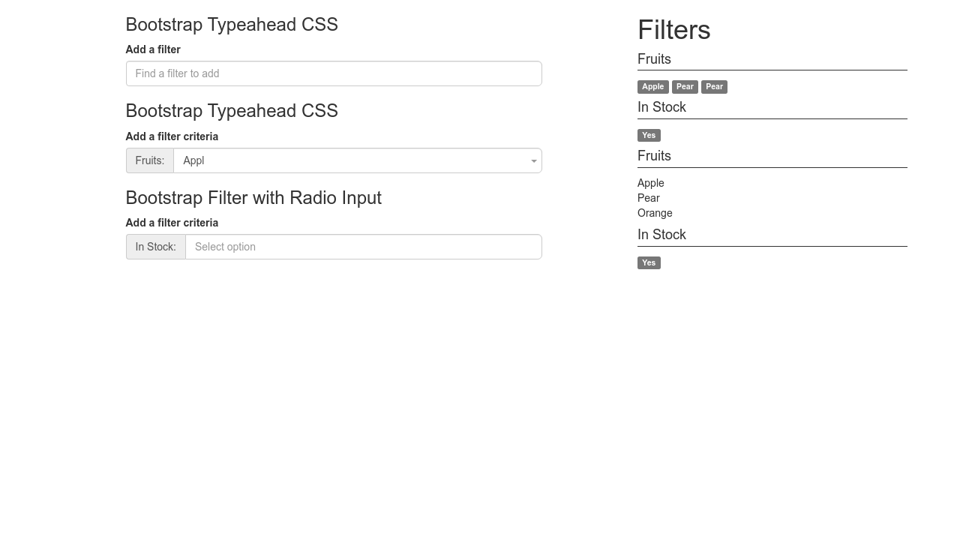
Task: Click the last Pear badge in the row
Action: [x=714, y=87]
